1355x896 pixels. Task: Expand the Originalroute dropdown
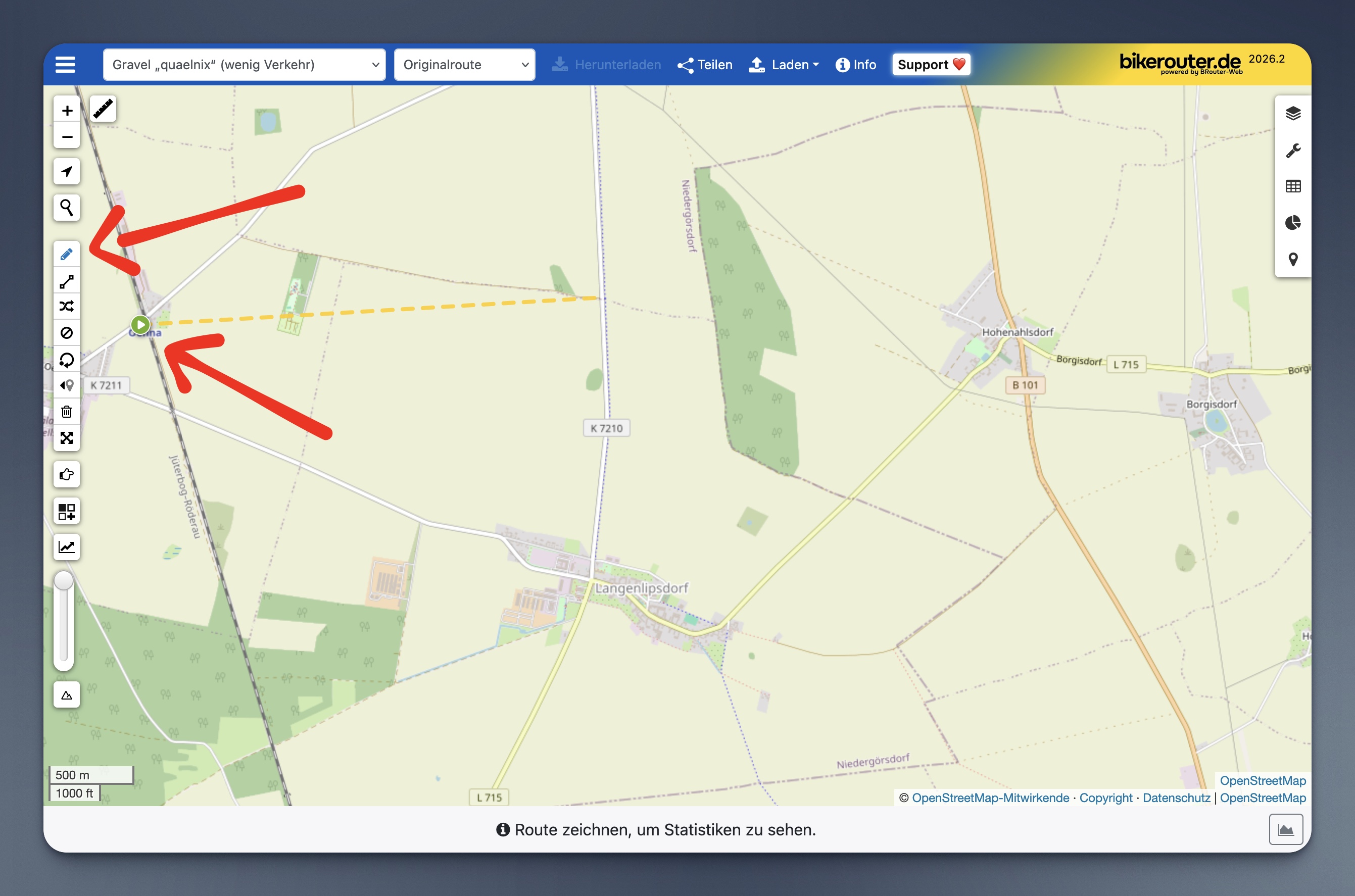pyautogui.click(x=464, y=65)
